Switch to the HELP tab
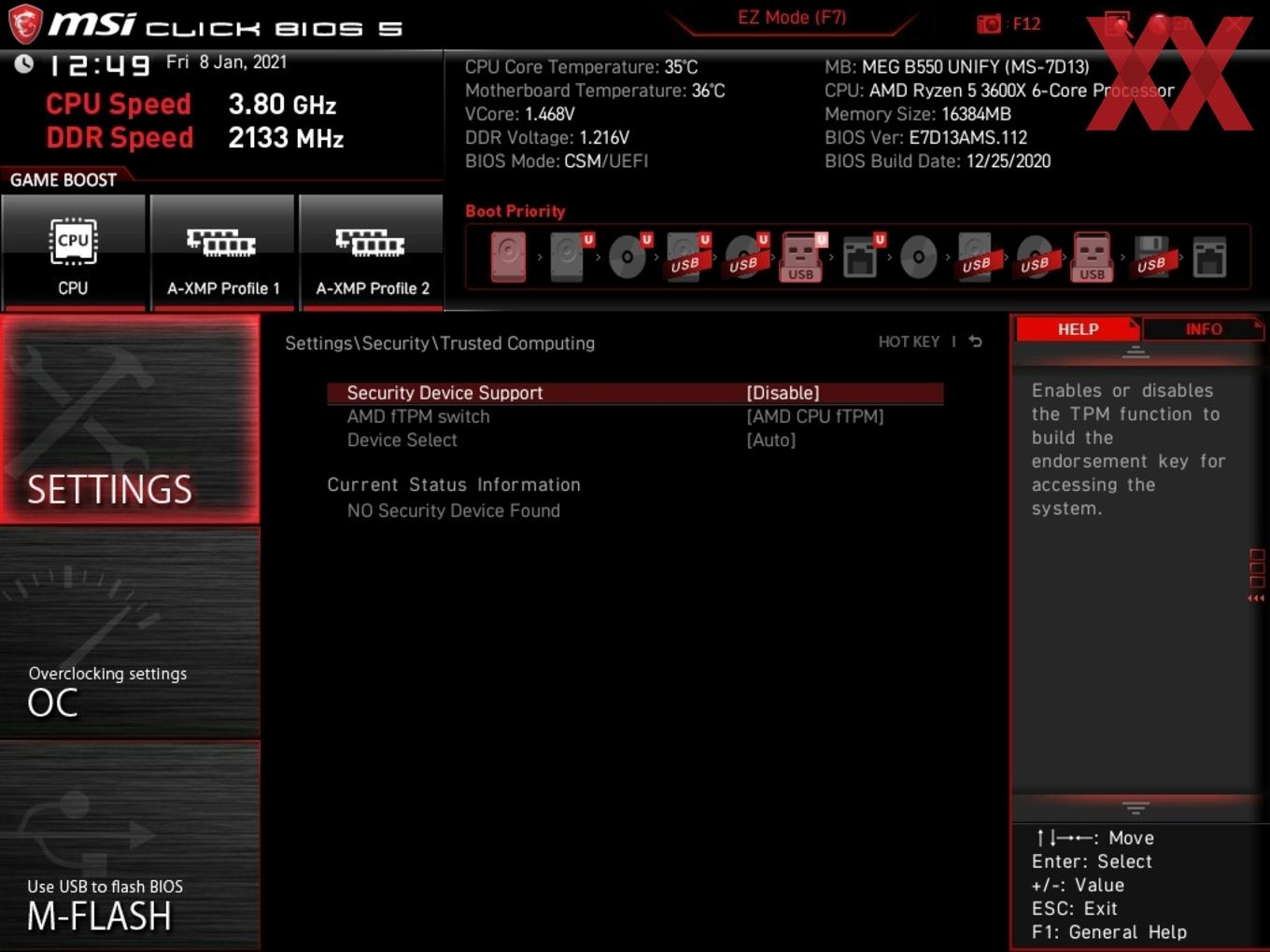The image size is (1270, 952). click(1078, 329)
